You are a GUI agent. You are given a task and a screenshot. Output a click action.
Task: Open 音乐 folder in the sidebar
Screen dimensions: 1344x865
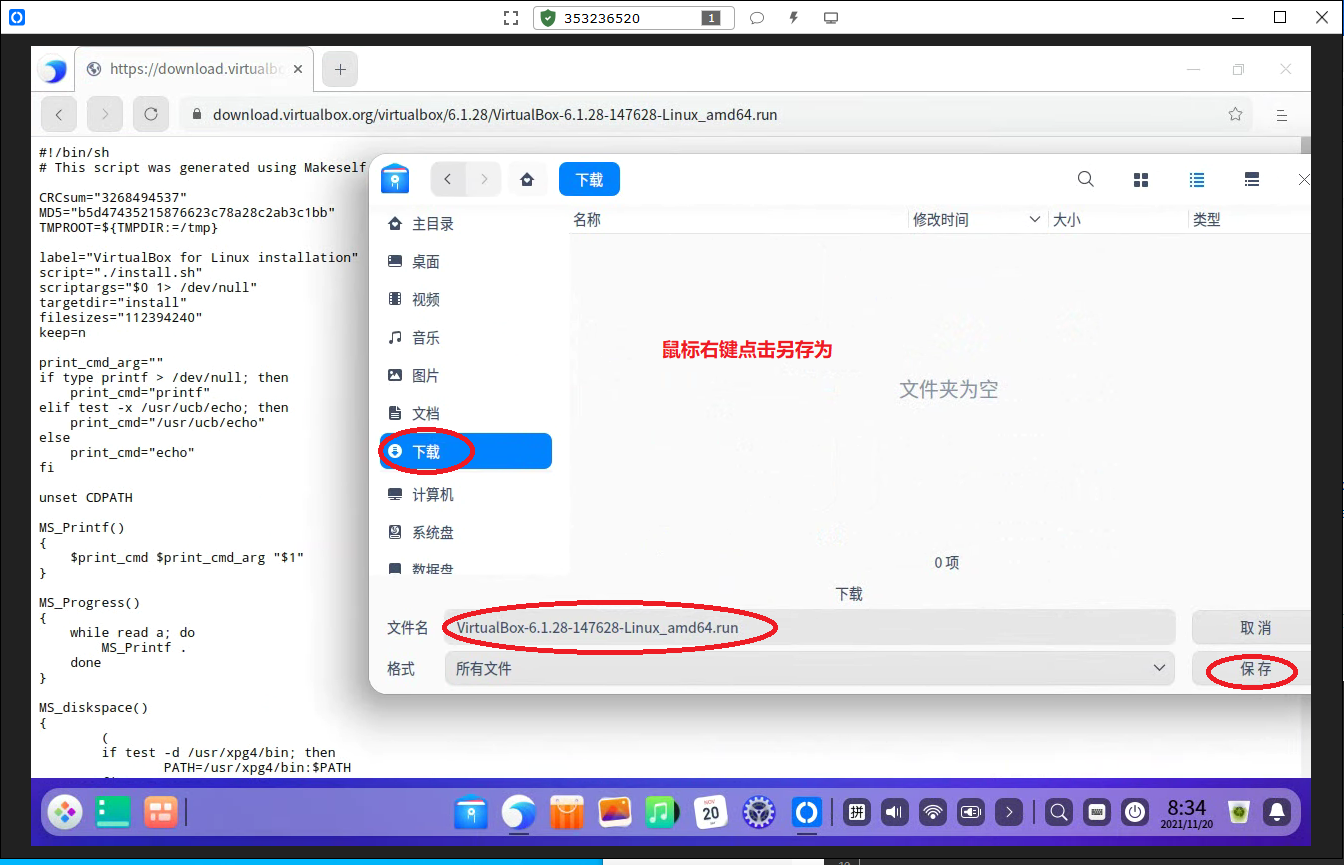[466, 338]
